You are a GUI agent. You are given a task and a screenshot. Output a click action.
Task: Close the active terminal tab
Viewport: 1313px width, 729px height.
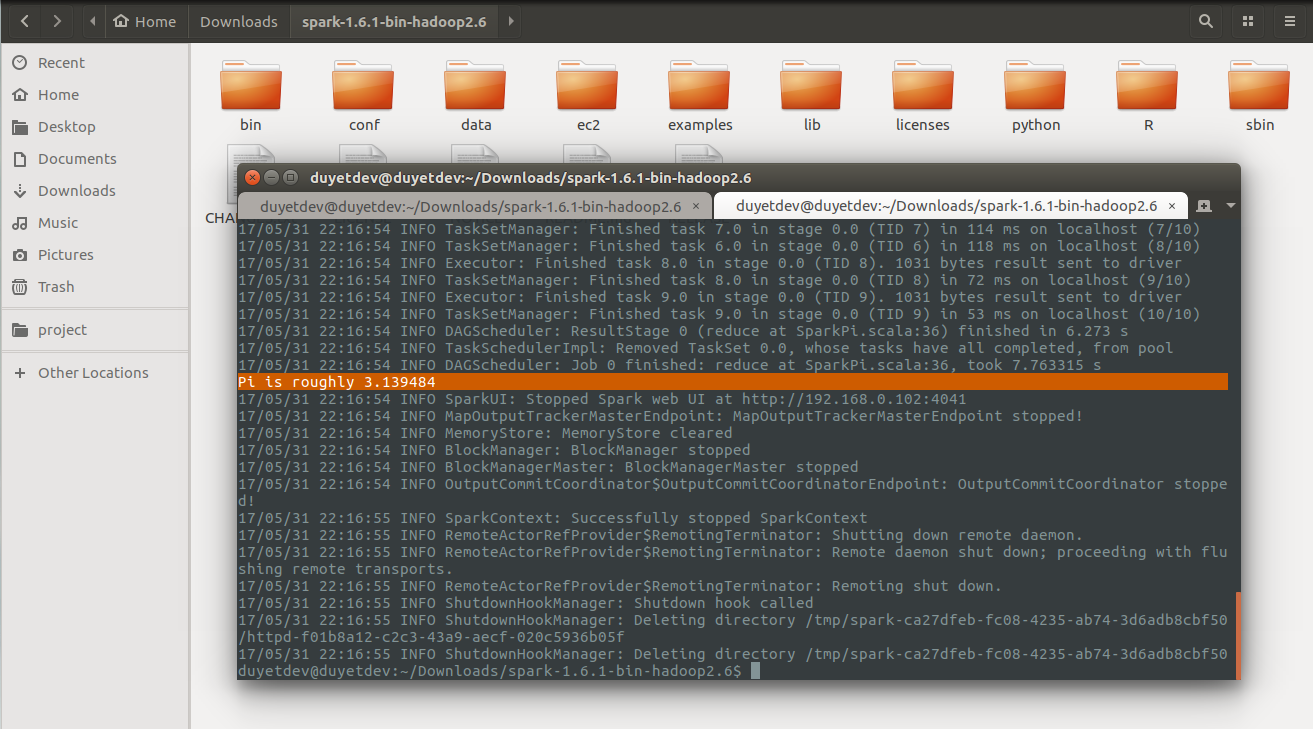tap(1173, 206)
